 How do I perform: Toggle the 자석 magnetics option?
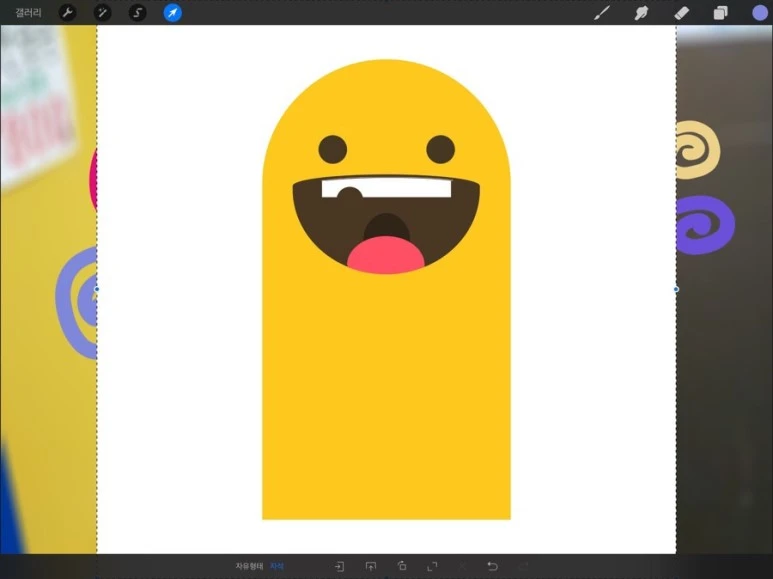pos(277,566)
